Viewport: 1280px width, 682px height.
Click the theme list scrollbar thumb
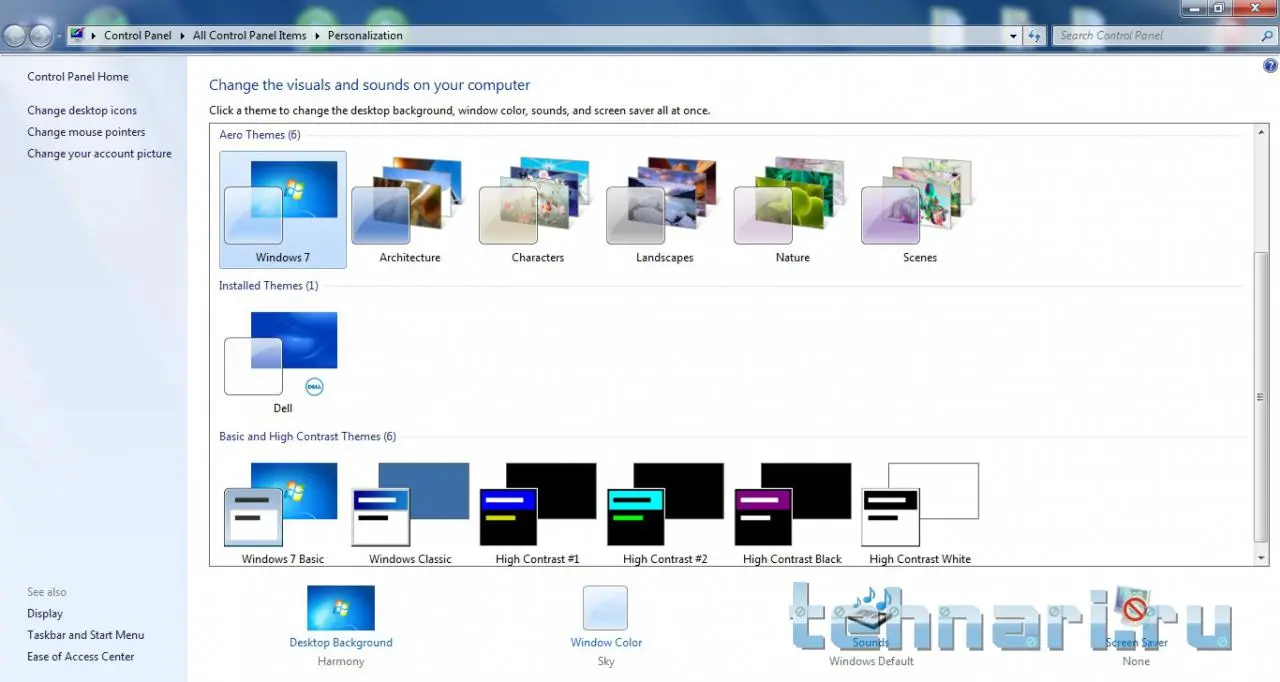coord(1261,397)
